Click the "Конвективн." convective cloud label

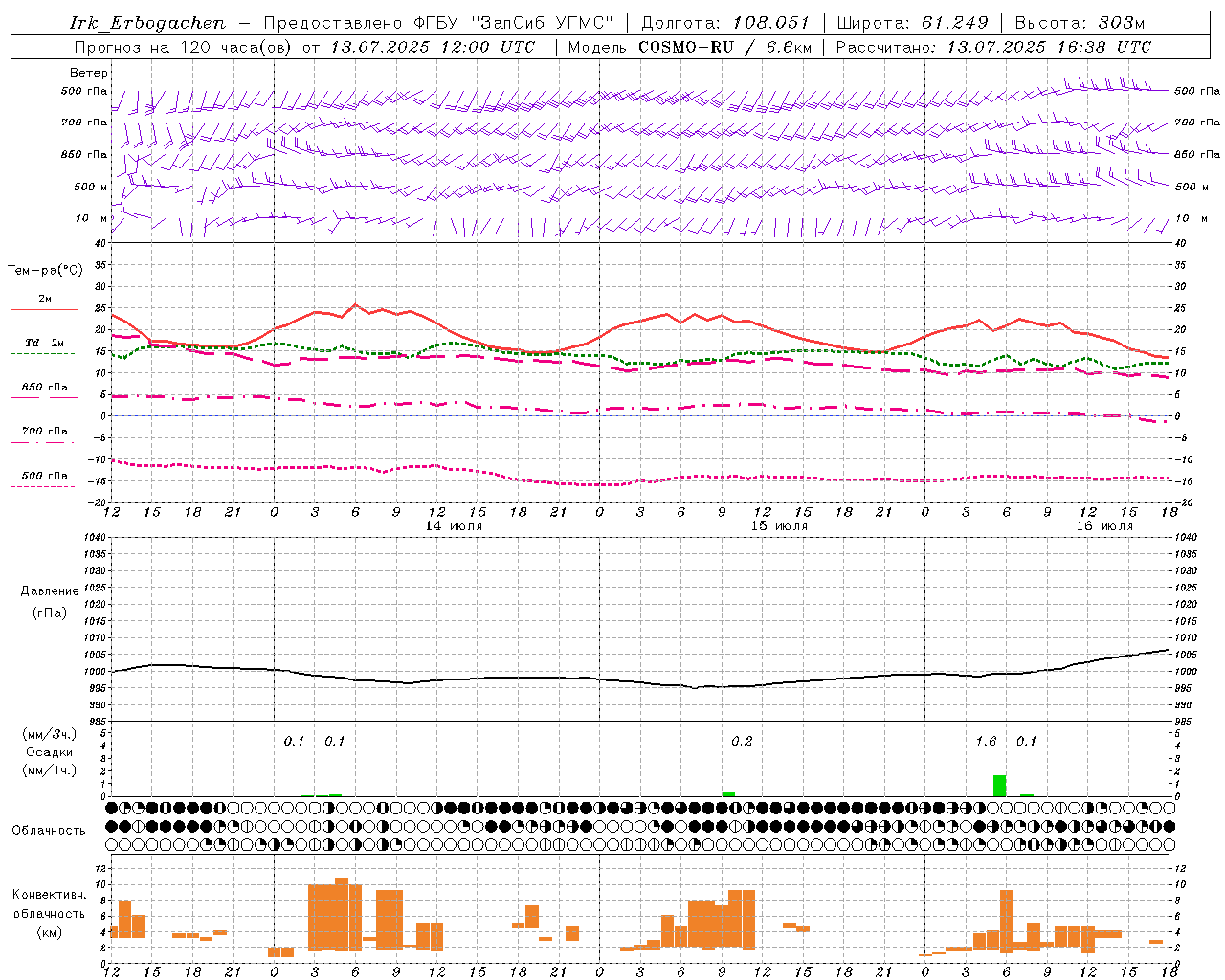[49, 895]
